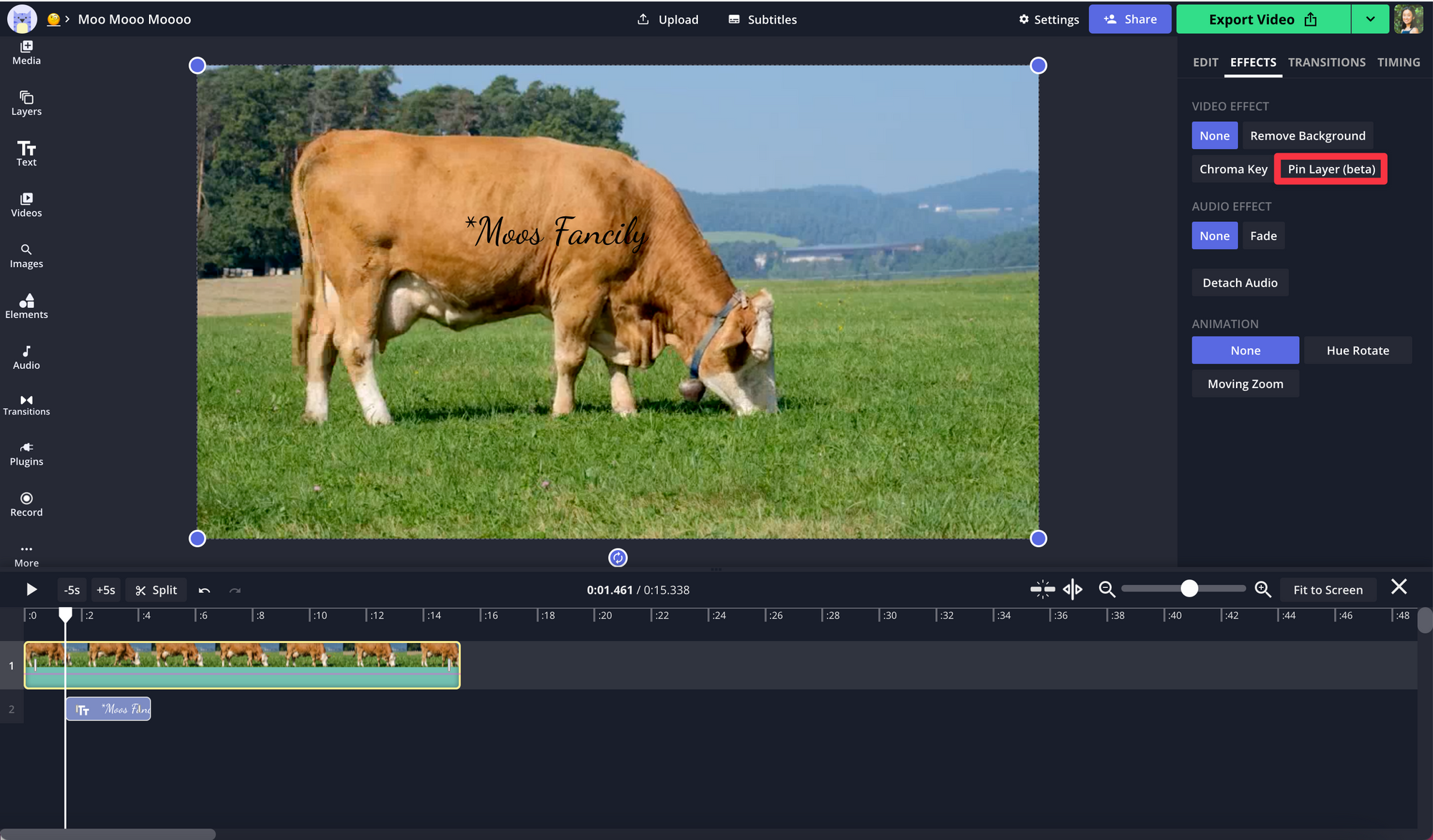
Task: Open the Audio panel in the sidebar
Action: tap(27, 357)
